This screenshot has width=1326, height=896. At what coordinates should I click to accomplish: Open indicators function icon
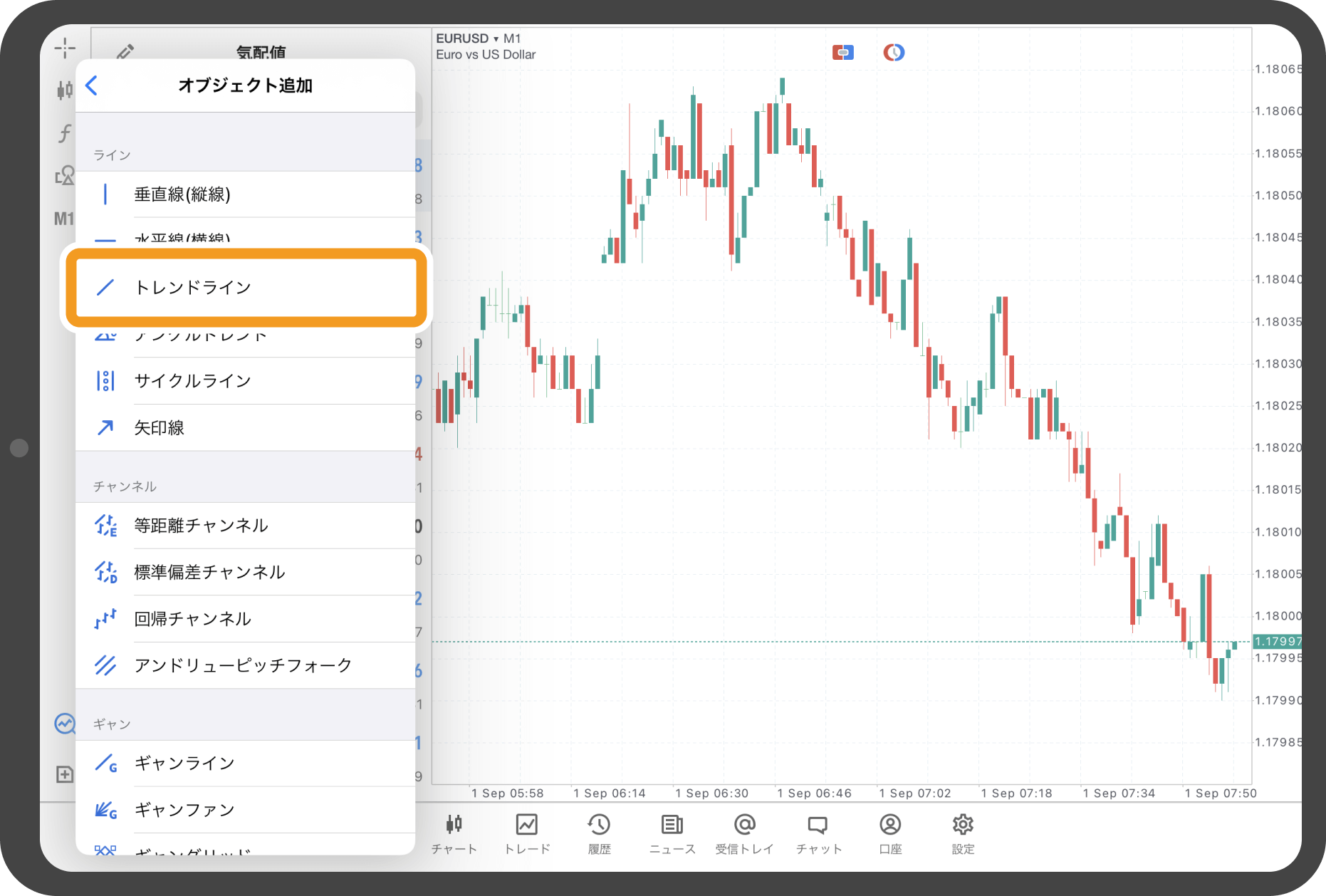pyautogui.click(x=65, y=133)
